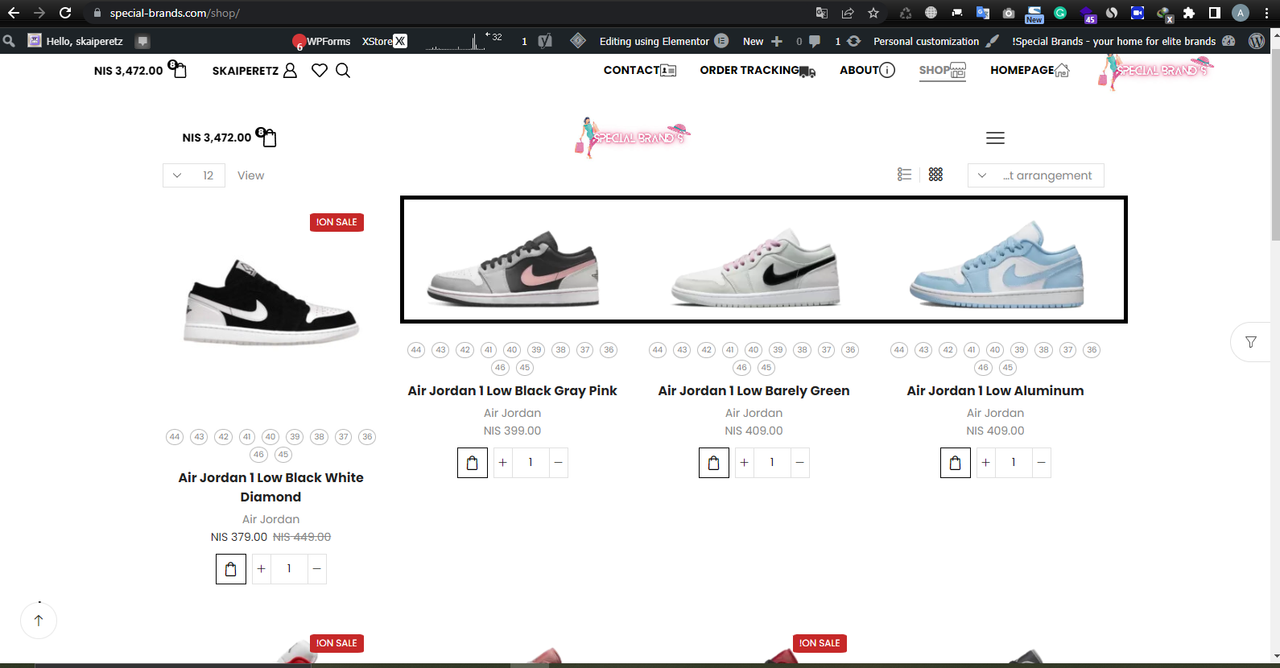Reload the page with the refresh icon
Screen dimensions: 1280x668
click(x=65, y=13)
